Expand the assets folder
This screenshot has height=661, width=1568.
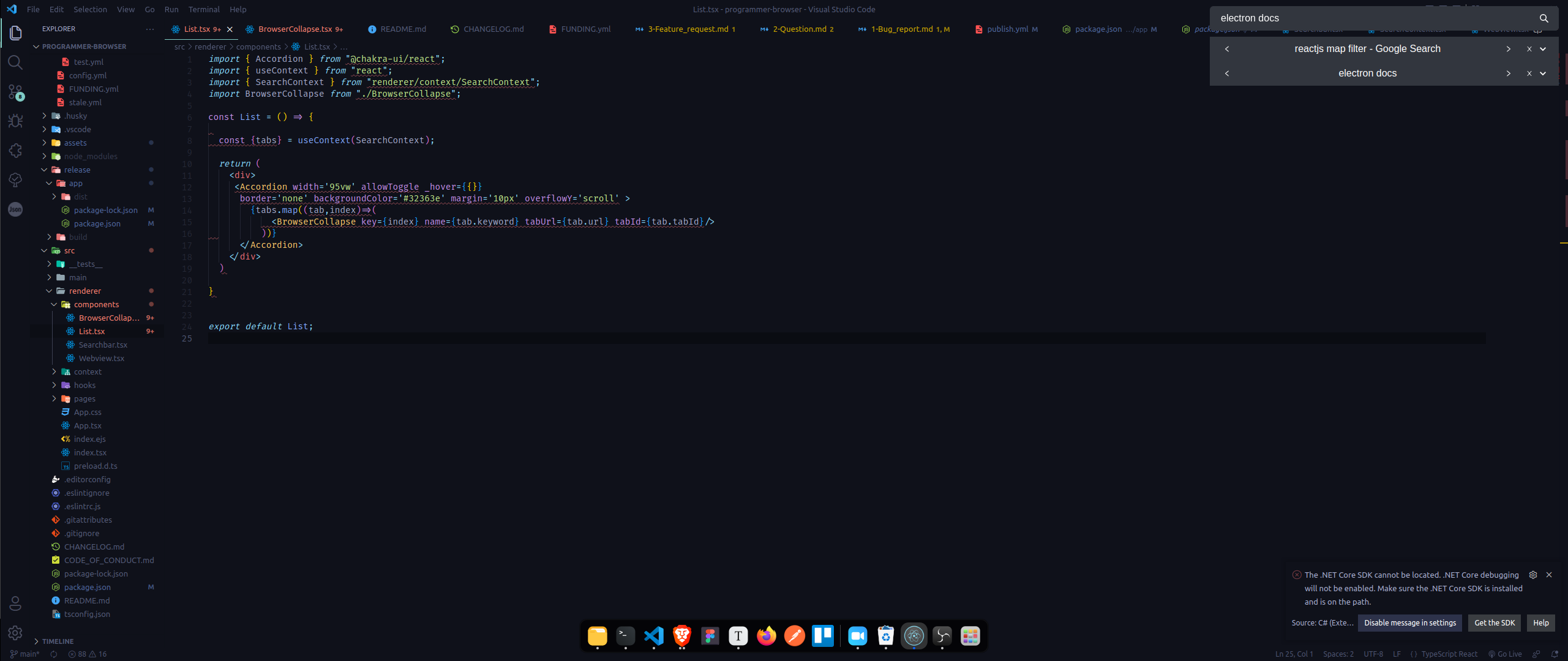click(75, 143)
